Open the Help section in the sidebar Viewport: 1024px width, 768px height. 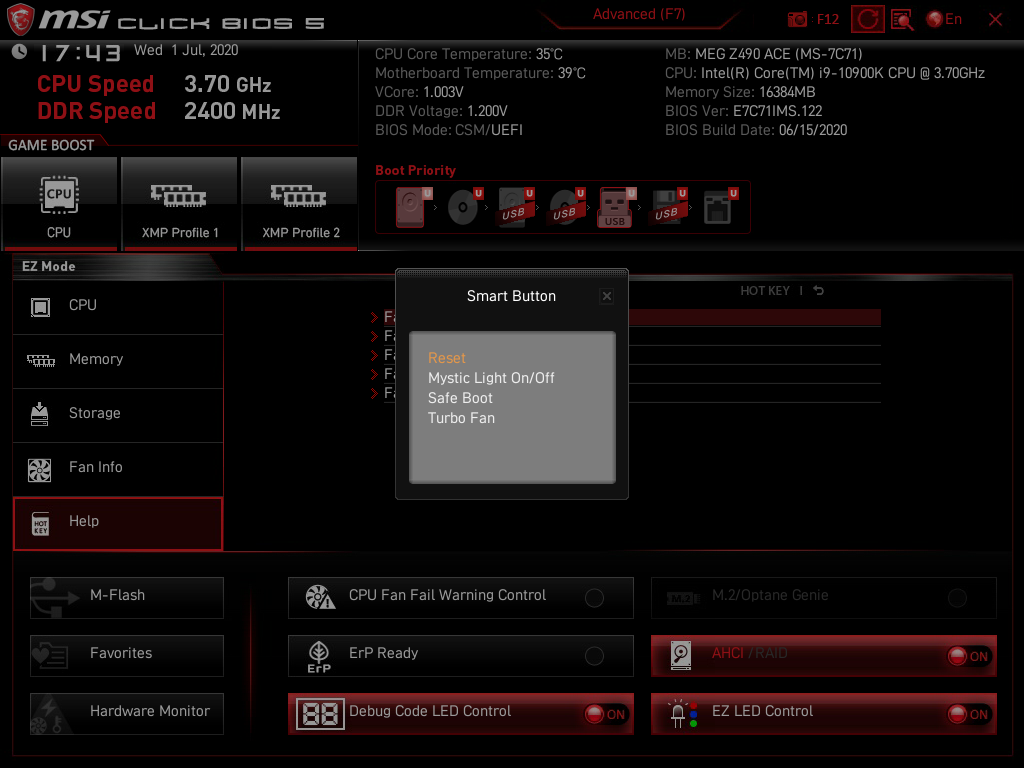pos(118,524)
